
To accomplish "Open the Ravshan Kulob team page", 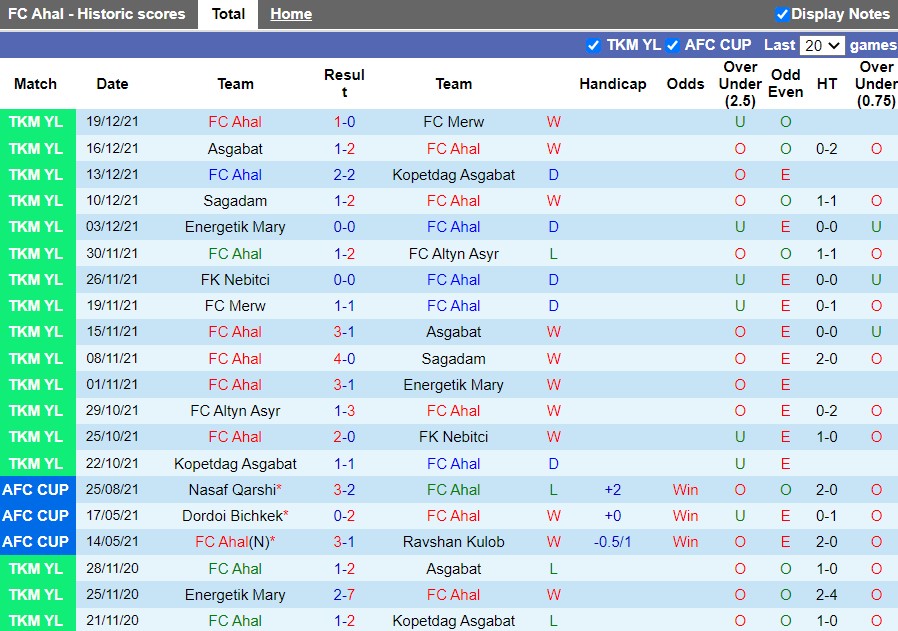I will coord(454,542).
